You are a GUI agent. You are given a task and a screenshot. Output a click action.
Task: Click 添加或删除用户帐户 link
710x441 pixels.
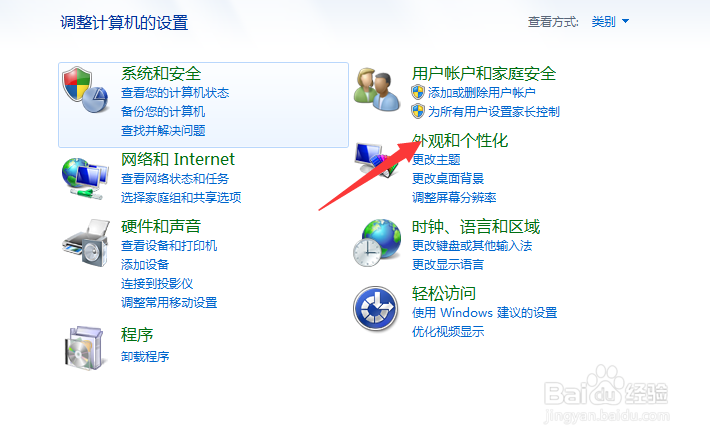click(481, 93)
